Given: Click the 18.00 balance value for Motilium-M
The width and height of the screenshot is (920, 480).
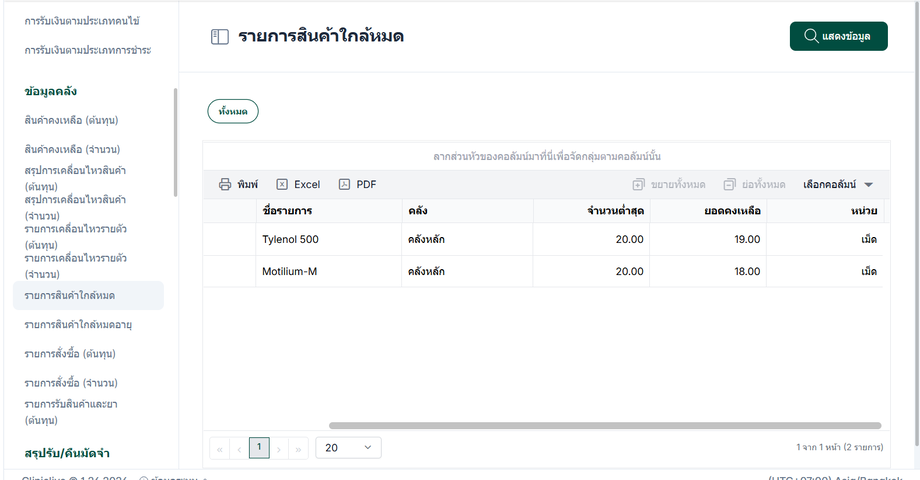Looking at the screenshot, I should coord(747,271).
